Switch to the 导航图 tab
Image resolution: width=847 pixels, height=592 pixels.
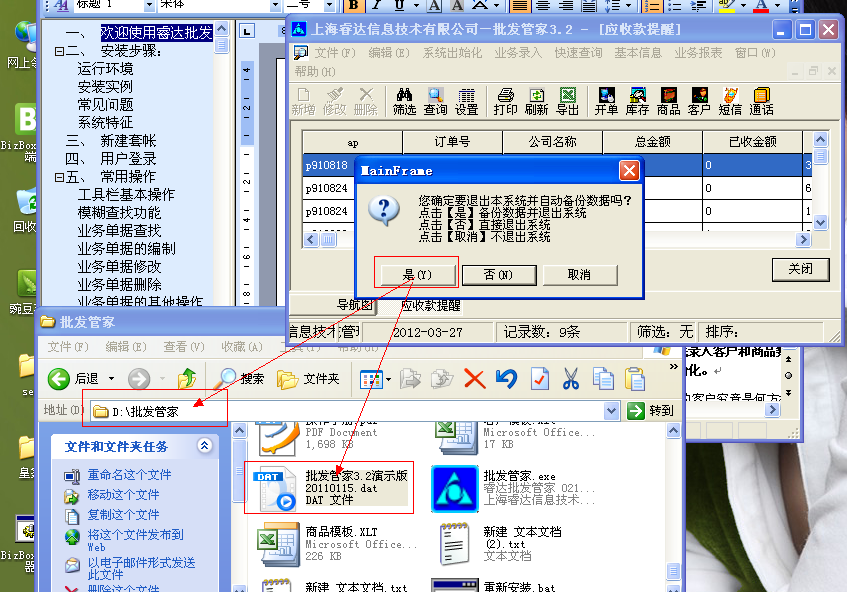pyautogui.click(x=354, y=305)
